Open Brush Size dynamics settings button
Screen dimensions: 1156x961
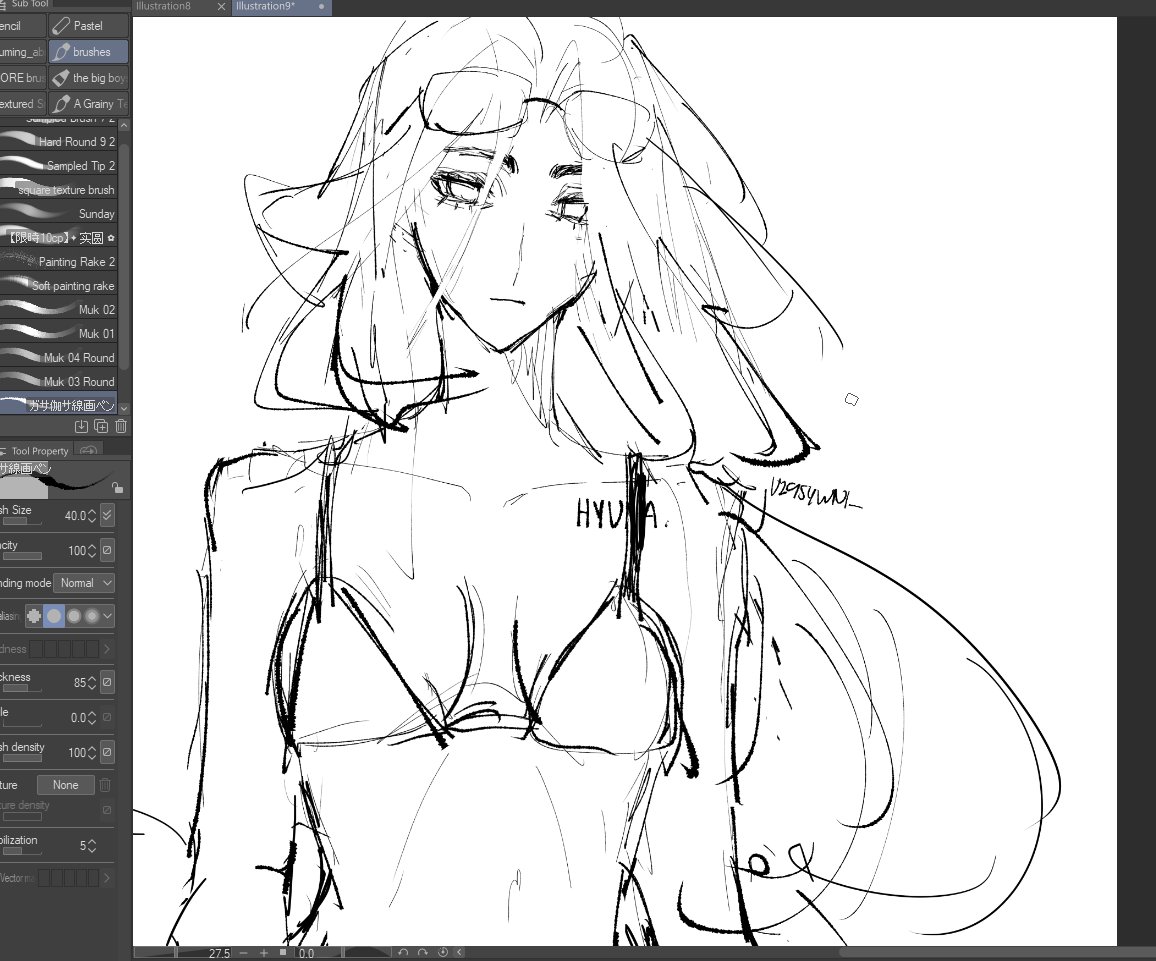coord(107,515)
